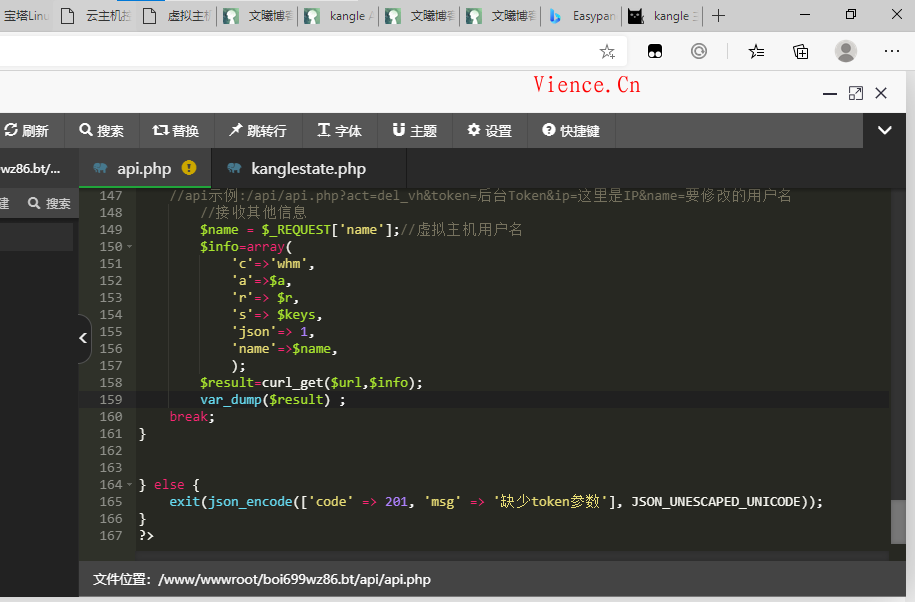
Task: Open the 替换 replace tool
Action: (176, 131)
